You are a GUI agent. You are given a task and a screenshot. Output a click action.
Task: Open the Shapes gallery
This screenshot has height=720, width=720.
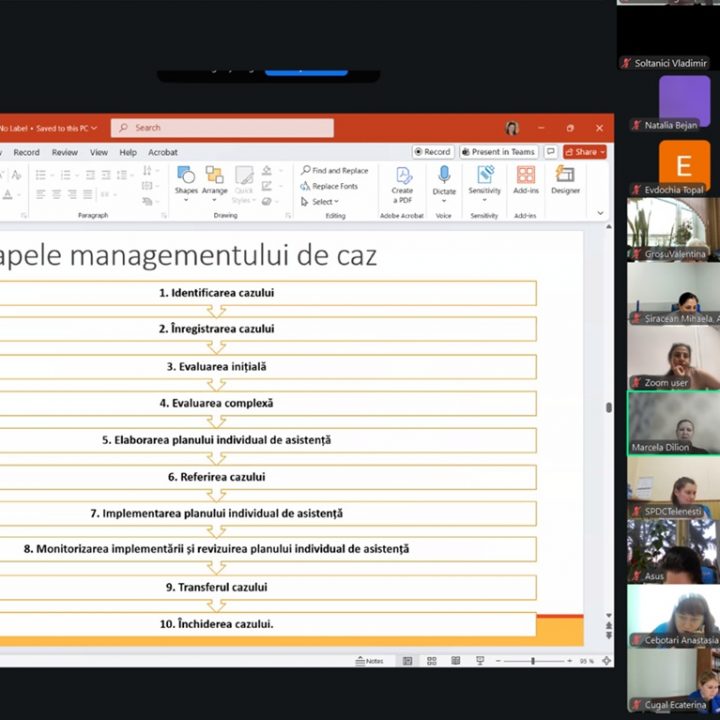pos(186,180)
